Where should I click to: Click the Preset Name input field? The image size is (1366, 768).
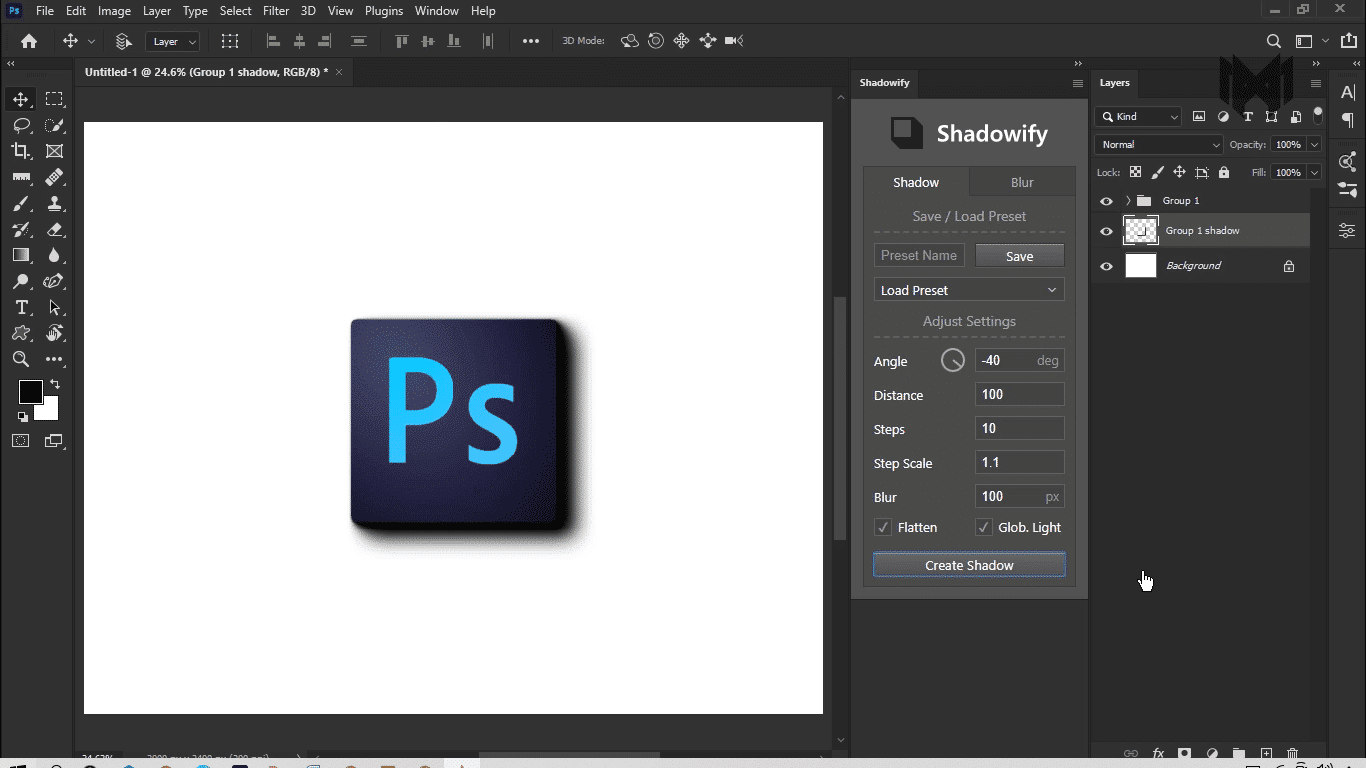click(920, 255)
